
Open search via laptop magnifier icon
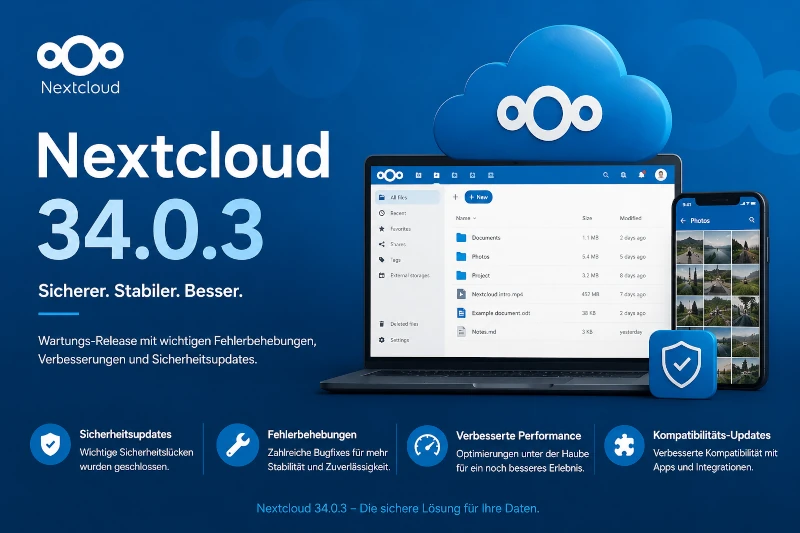click(x=606, y=175)
